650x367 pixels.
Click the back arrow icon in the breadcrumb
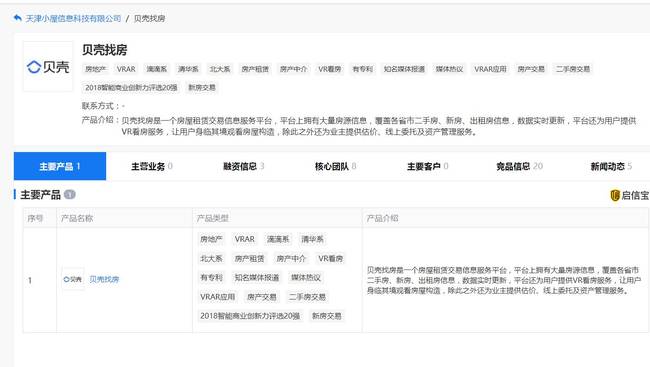(17, 18)
